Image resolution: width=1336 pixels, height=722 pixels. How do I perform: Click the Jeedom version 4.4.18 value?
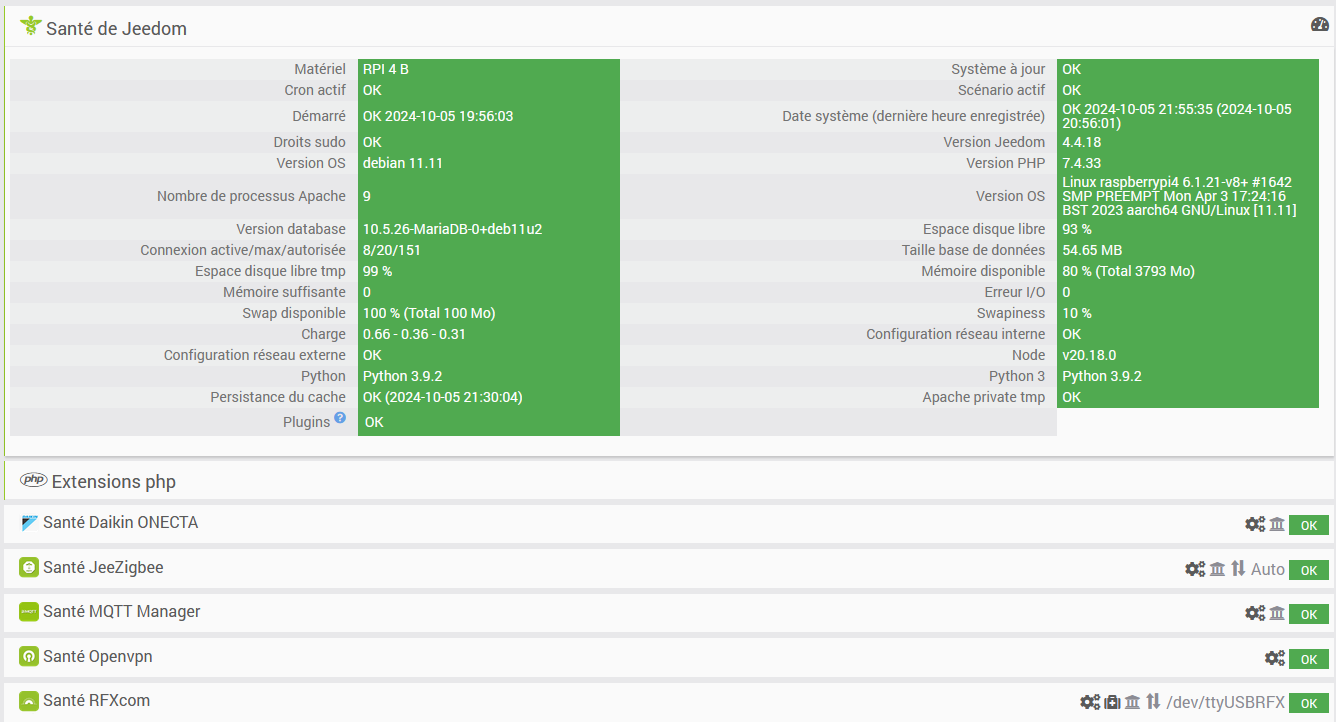click(x=1081, y=142)
